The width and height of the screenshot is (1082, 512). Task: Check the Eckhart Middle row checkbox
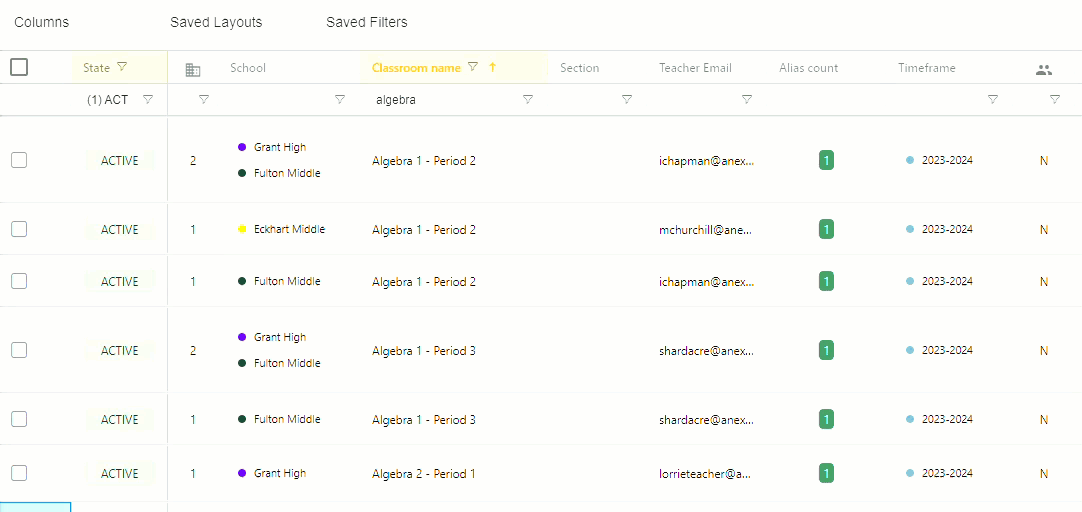click(x=19, y=229)
